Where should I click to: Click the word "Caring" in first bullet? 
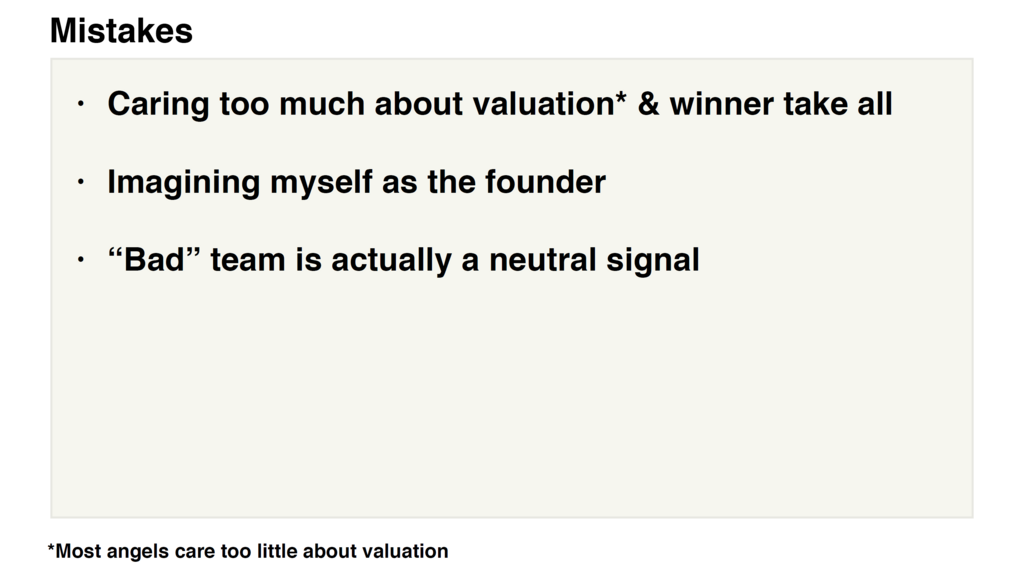[x=158, y=104]
